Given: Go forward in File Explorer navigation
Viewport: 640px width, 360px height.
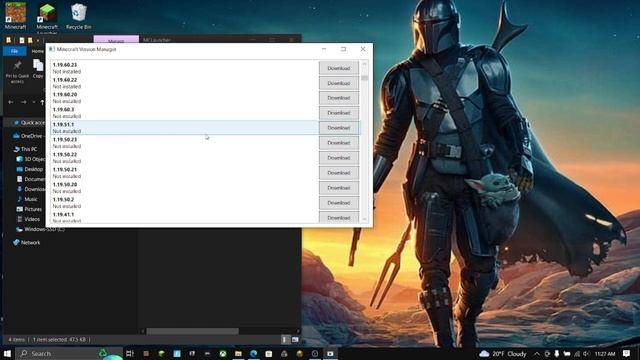Looking at the screenshot, I should (x=24, y=102).
